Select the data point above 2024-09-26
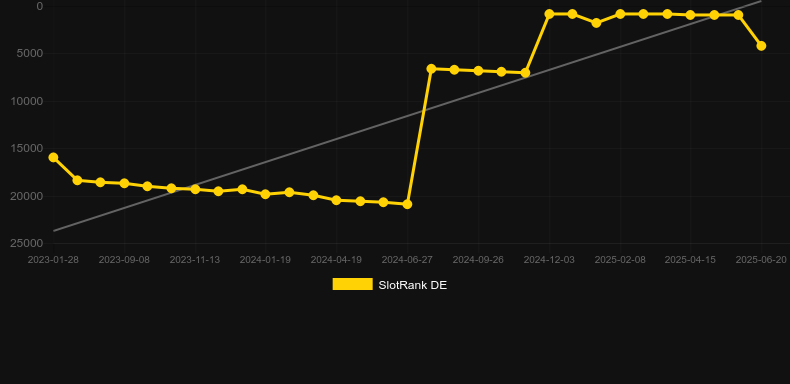 click(478, 71)
